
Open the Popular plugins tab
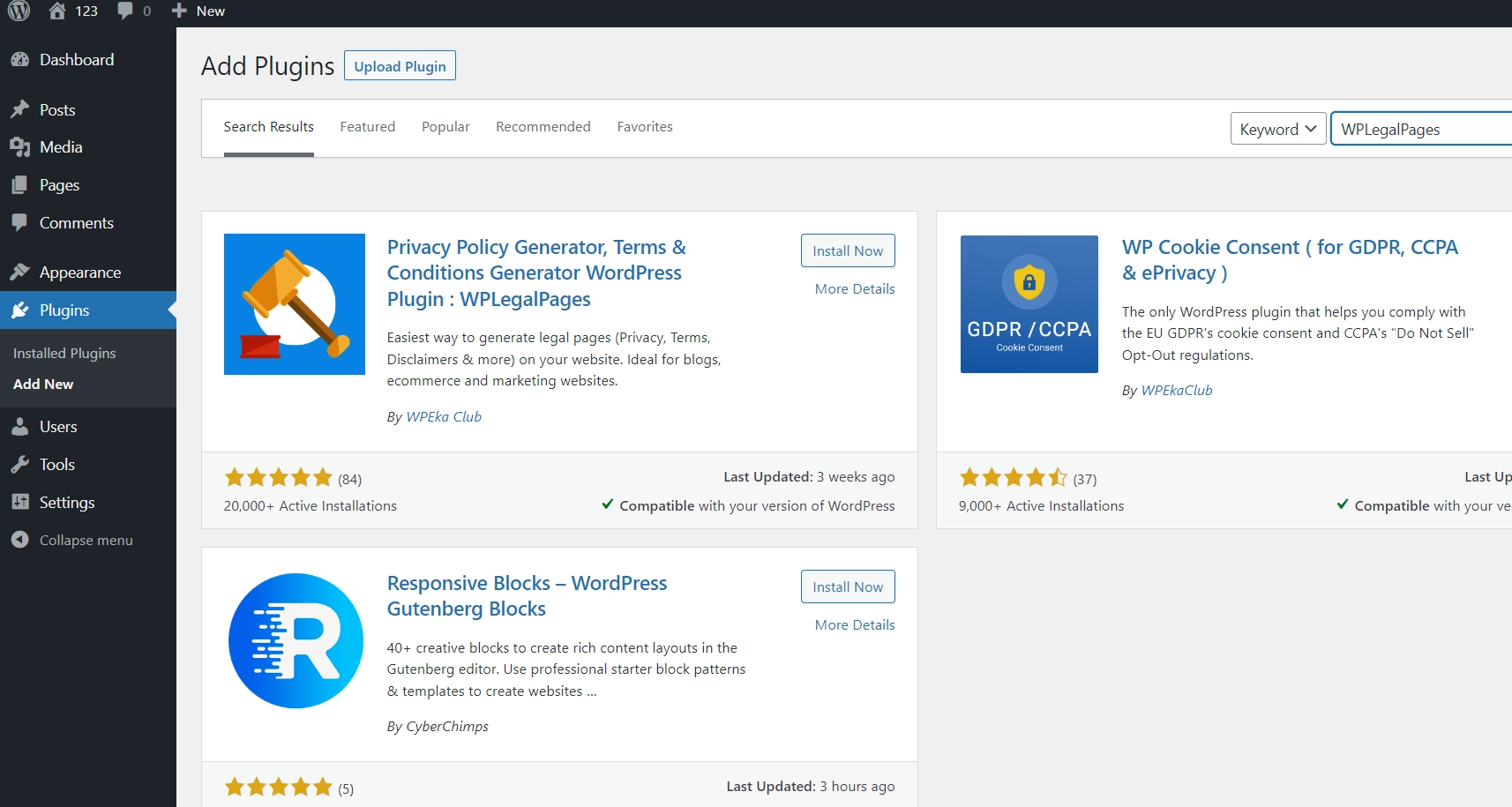click(445, 126)
